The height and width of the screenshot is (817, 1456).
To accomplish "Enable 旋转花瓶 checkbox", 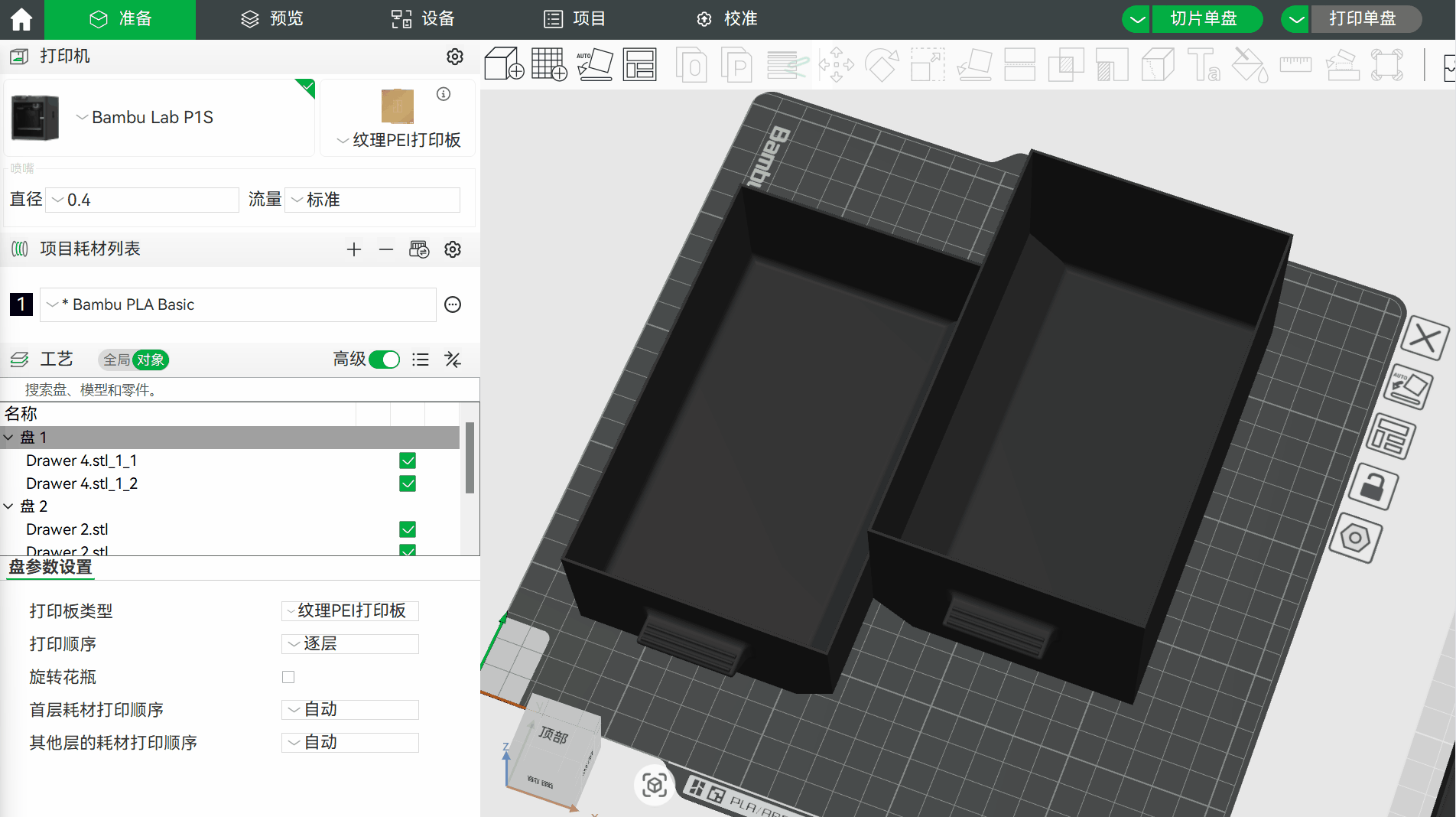I will (288, 677).
